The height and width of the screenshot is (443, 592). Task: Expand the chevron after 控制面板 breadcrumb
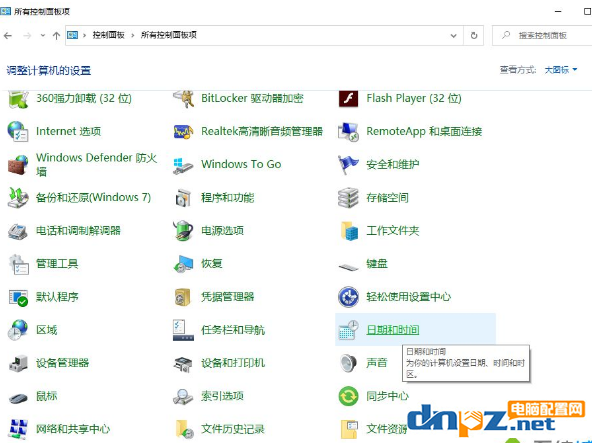133,35
